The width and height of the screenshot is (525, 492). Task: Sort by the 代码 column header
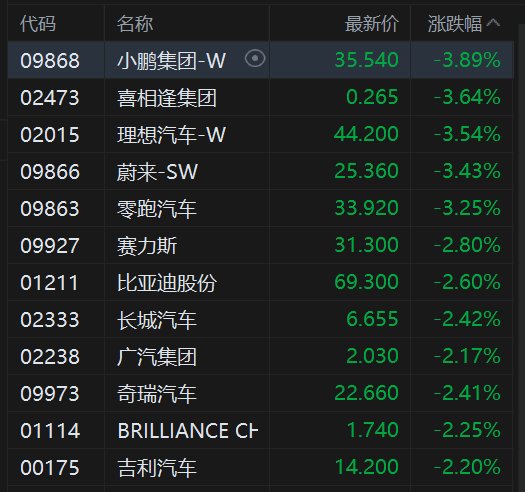click(x=38, y=24)
